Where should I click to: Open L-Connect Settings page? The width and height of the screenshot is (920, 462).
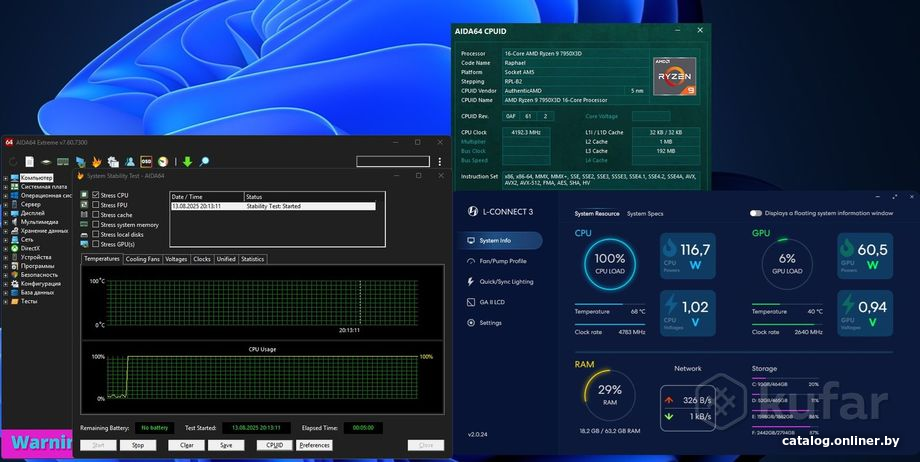coord(490,323)
